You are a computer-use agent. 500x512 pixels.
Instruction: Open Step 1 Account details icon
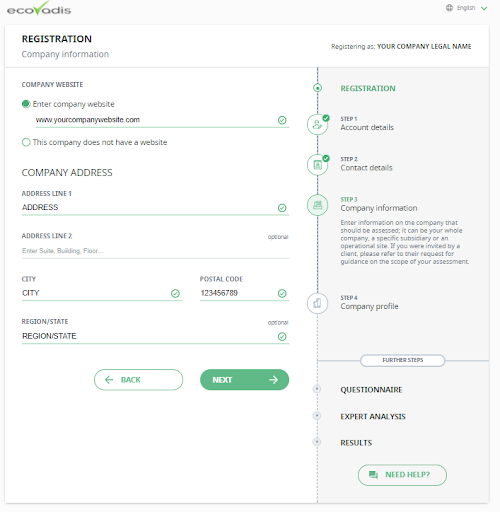coord(318,124)
